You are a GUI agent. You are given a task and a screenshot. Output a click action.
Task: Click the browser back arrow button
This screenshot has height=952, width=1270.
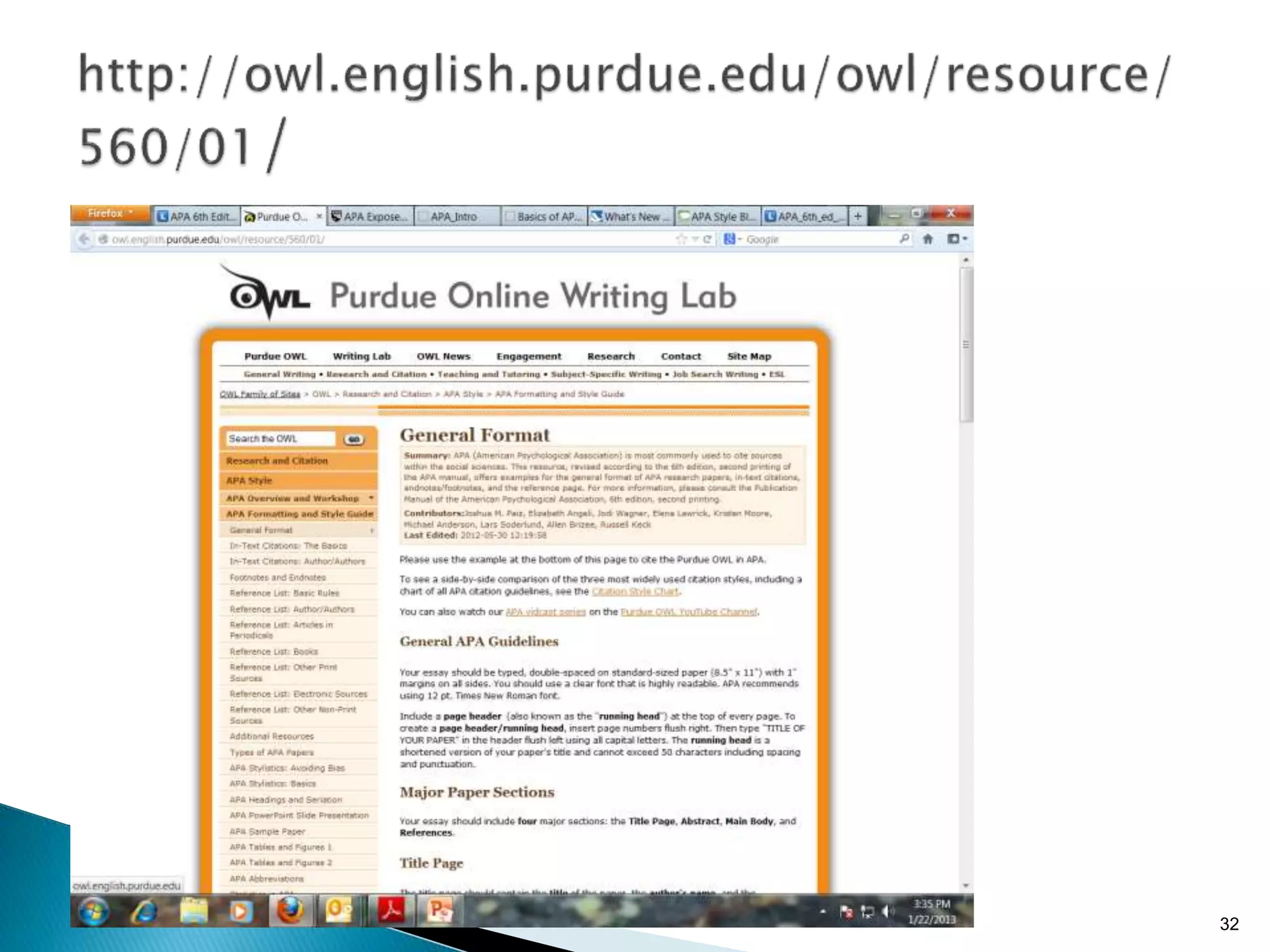[84, 239]
